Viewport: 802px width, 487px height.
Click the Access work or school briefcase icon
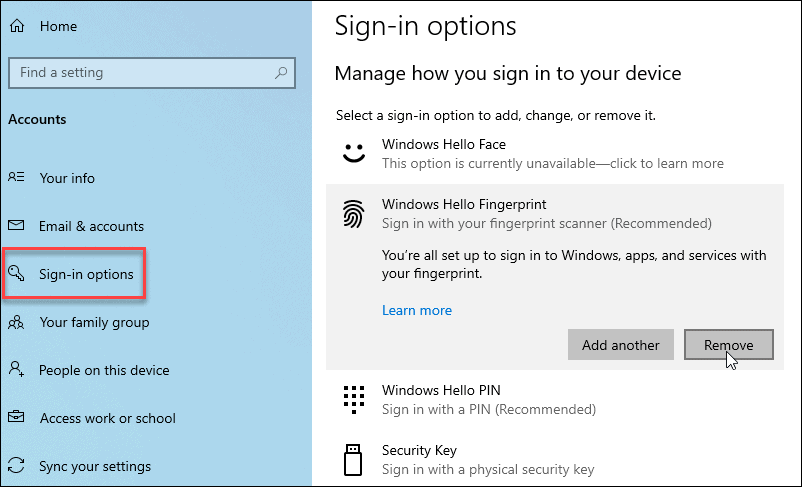pyautogui.click(x=16, y=418)
